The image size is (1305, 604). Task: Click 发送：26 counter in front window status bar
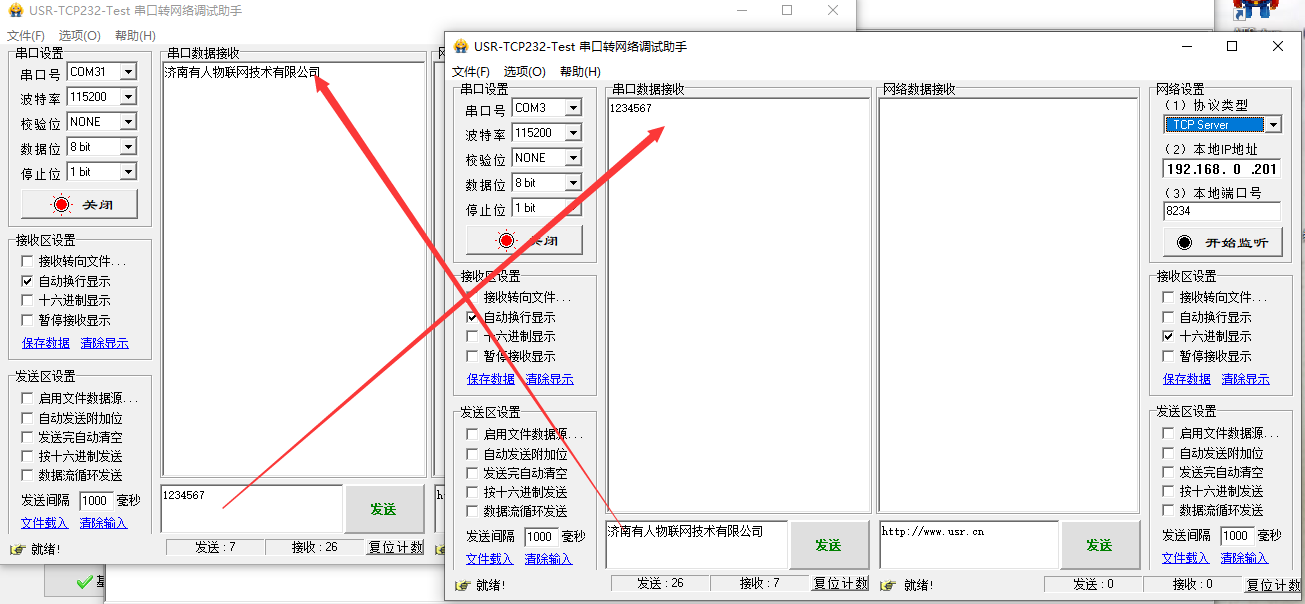pyautogui.click(x=660, y=584)
